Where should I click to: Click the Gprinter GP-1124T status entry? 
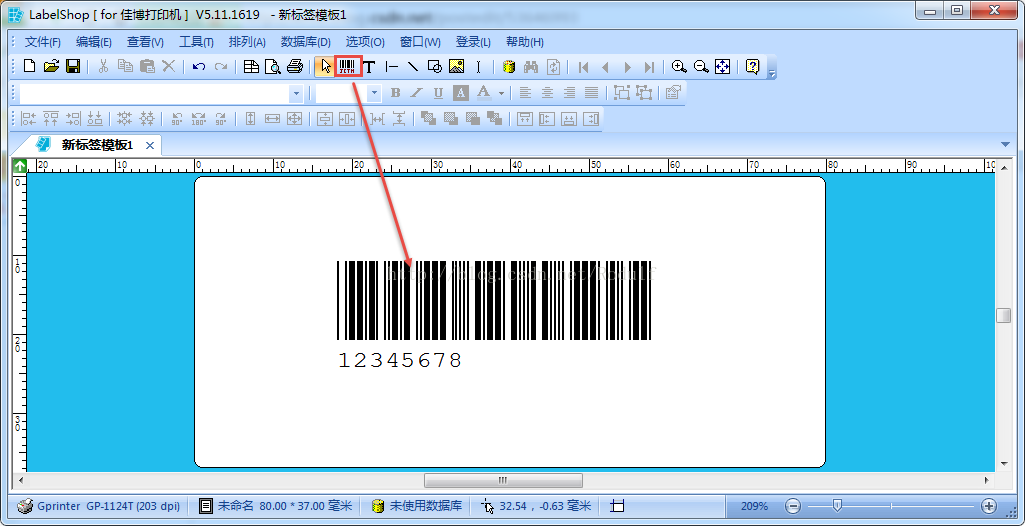click(x=99, y=506)
